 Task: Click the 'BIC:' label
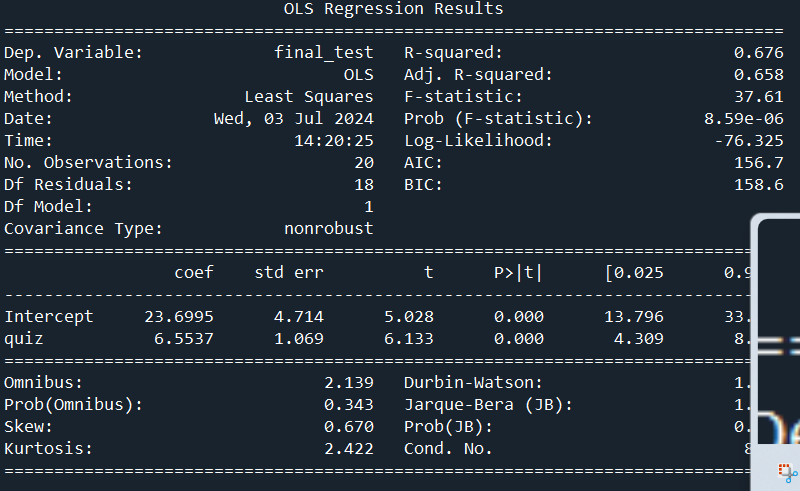[423, 184]
